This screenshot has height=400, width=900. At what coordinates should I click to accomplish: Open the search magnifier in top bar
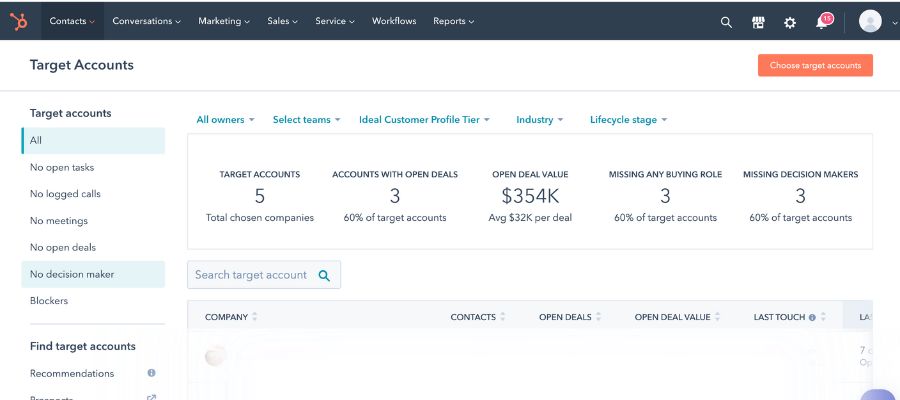click(x=726, y=22)
